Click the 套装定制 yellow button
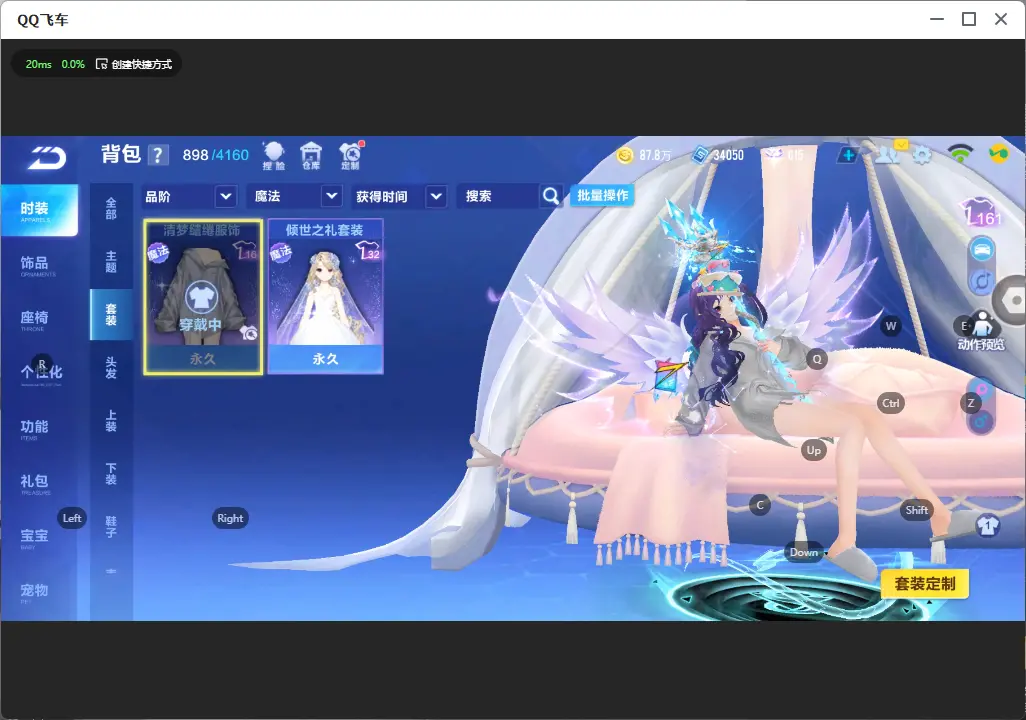This screenshot has width=1026, height=720. click(x=925, y=583)
